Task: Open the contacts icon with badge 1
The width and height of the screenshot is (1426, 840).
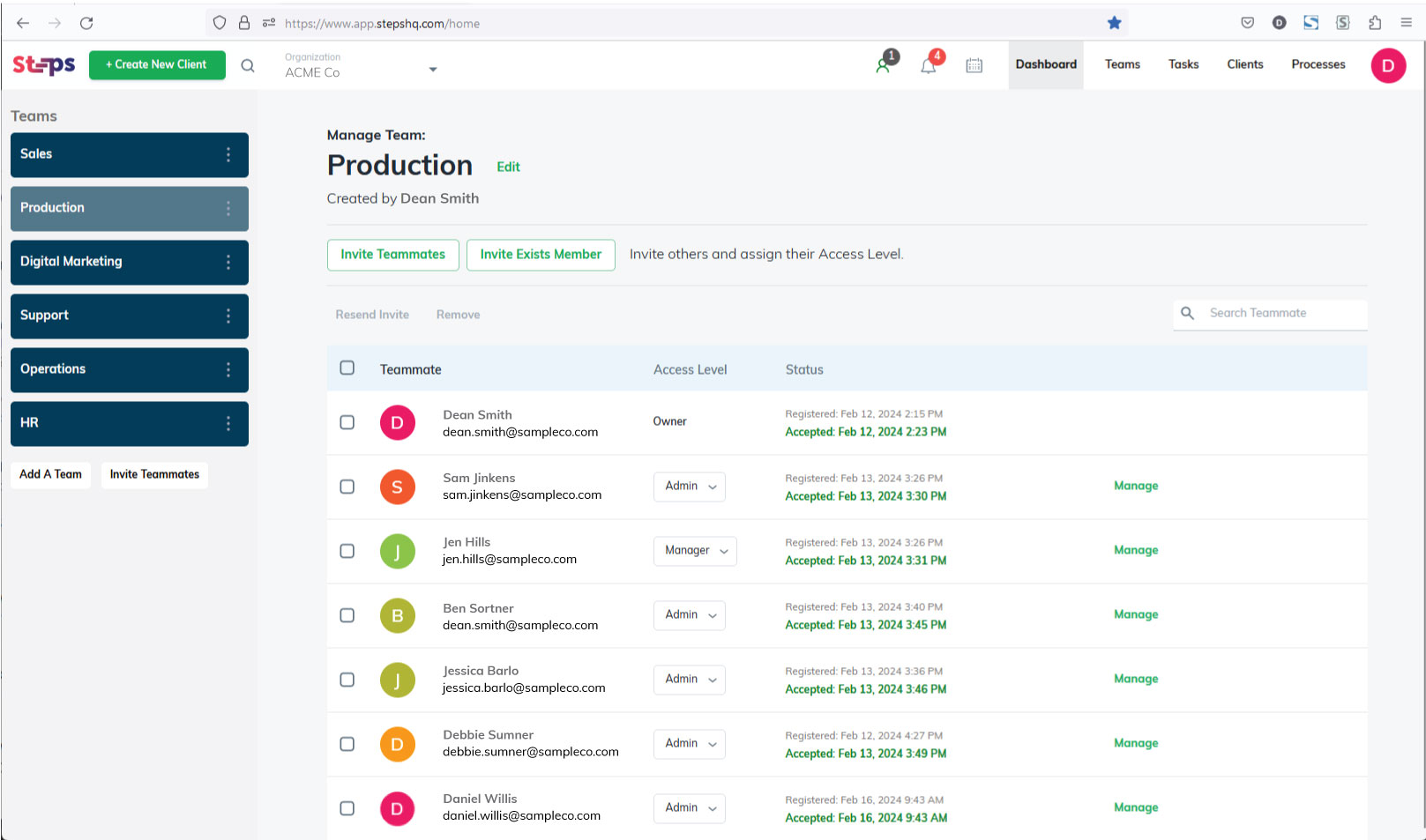Action: [x=883, y=64]
